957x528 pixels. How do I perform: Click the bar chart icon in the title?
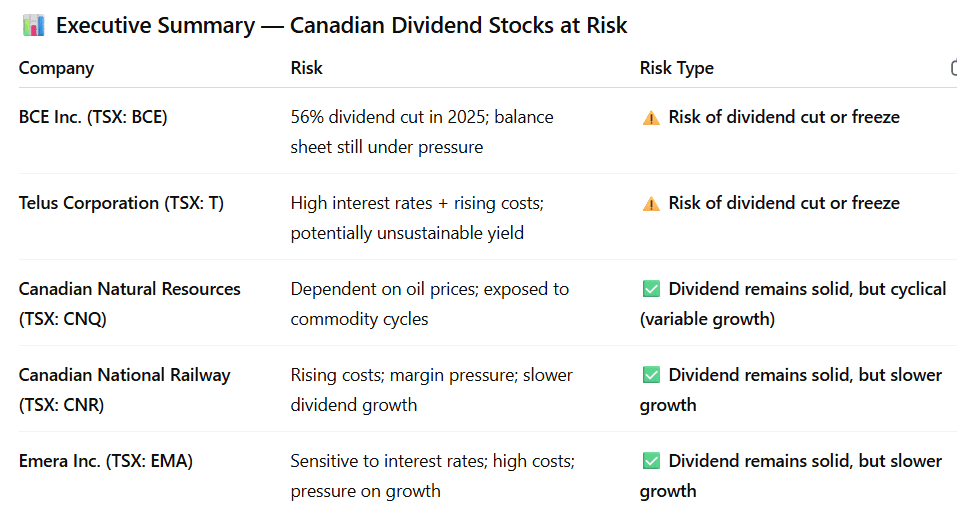pos(32,26)
